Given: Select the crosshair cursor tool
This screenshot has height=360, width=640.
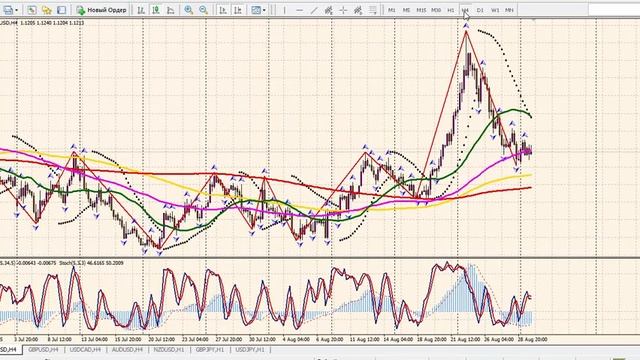Looking at the screenshot, I should click(343, 10).
